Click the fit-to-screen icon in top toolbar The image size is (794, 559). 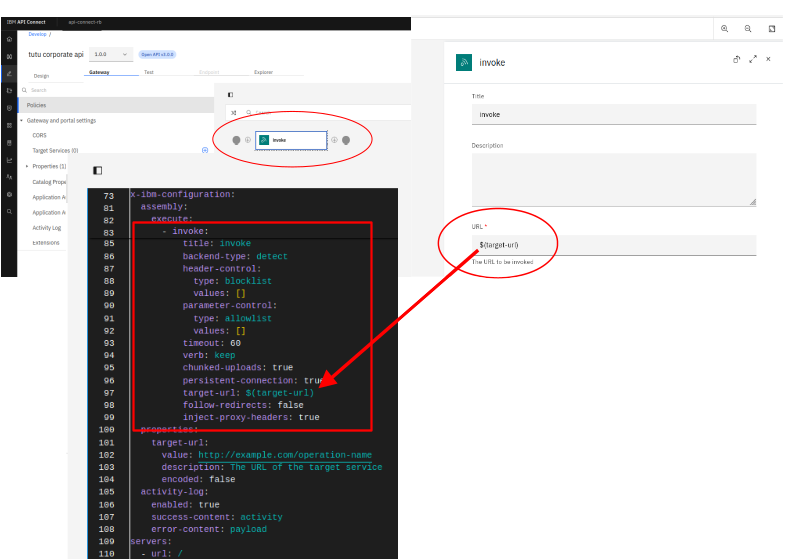pos(772,29)
